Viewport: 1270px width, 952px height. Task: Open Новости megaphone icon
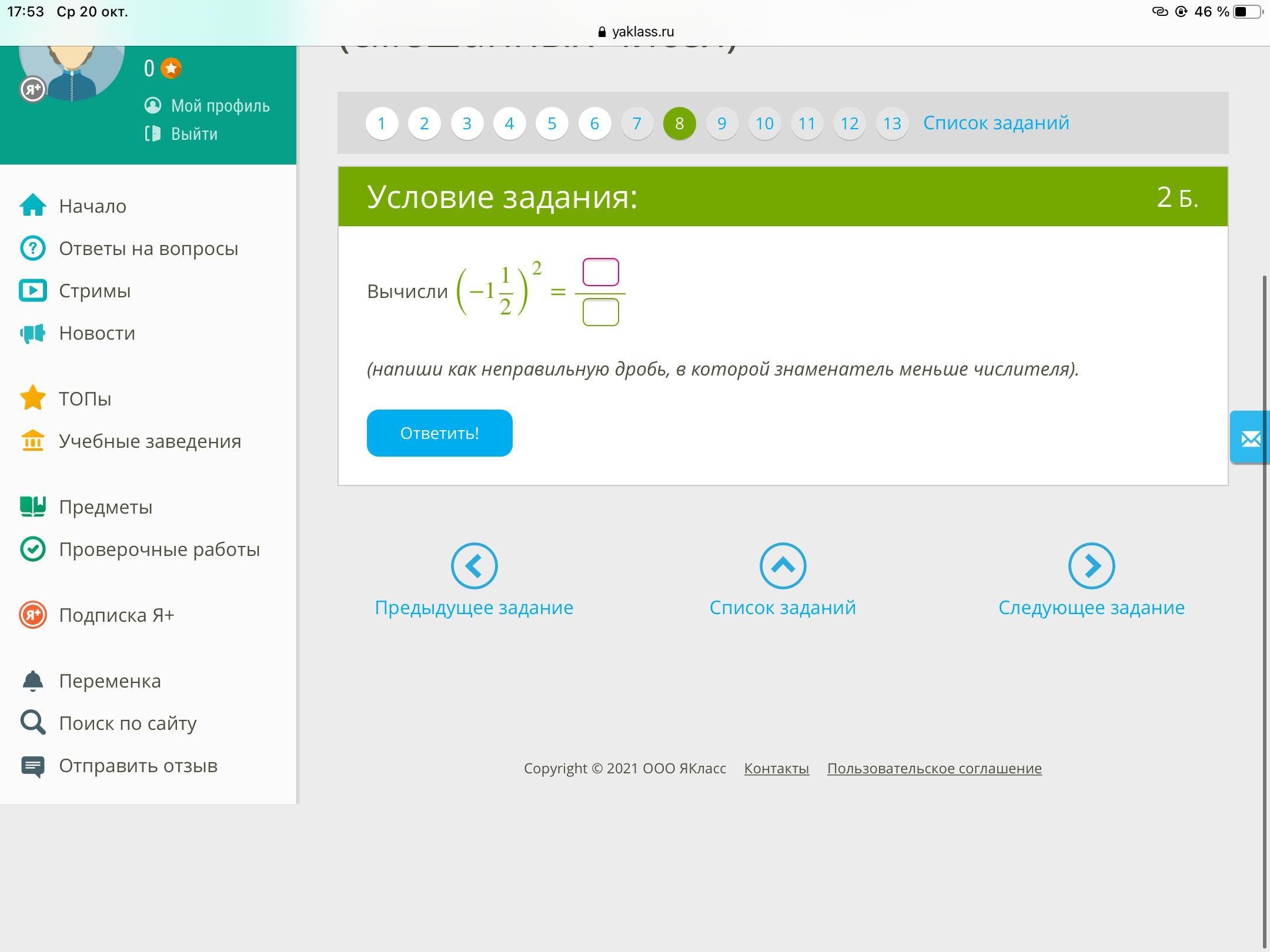[x=33, y=333]
